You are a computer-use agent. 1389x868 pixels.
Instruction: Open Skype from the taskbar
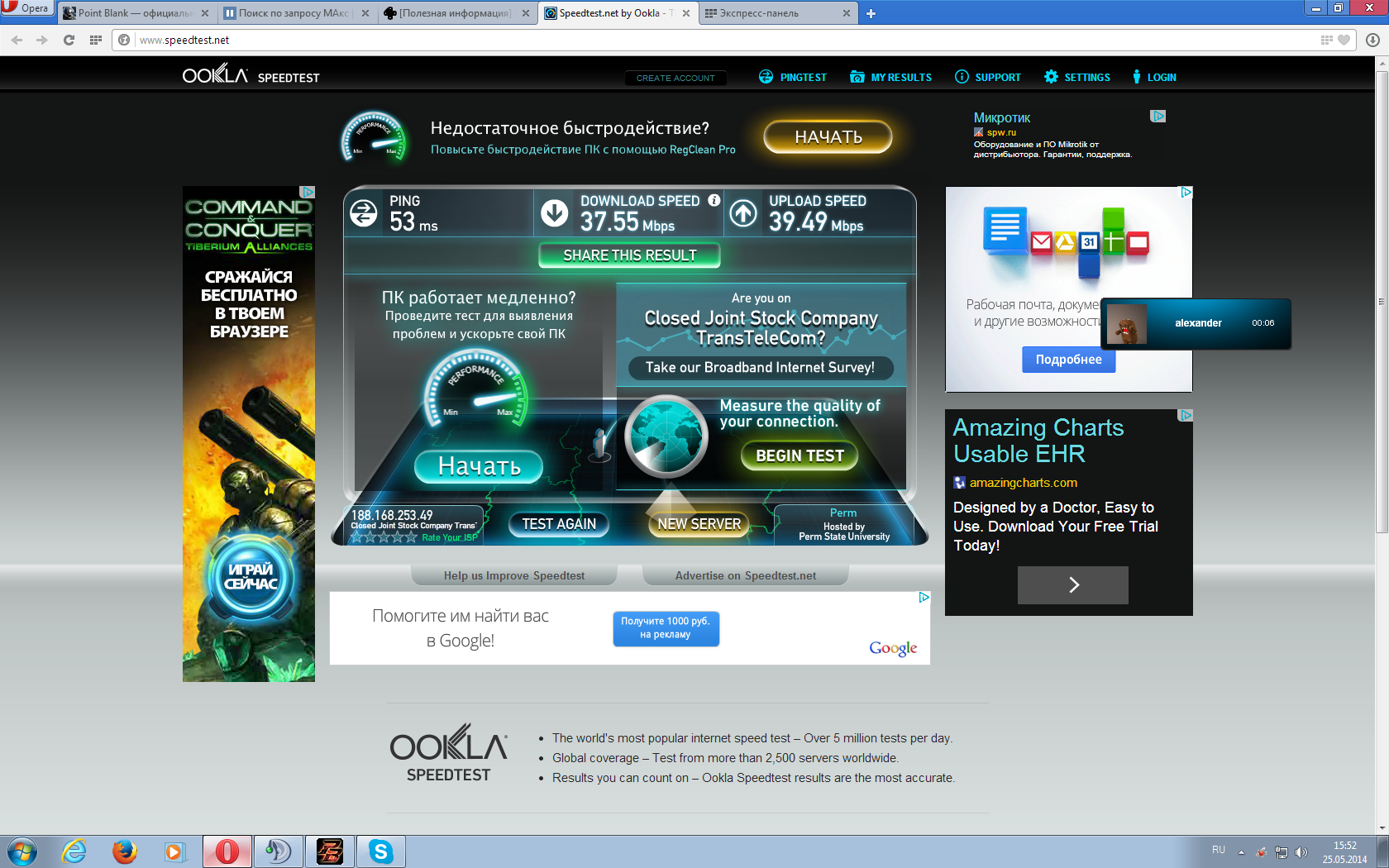(x=380, y=851)
